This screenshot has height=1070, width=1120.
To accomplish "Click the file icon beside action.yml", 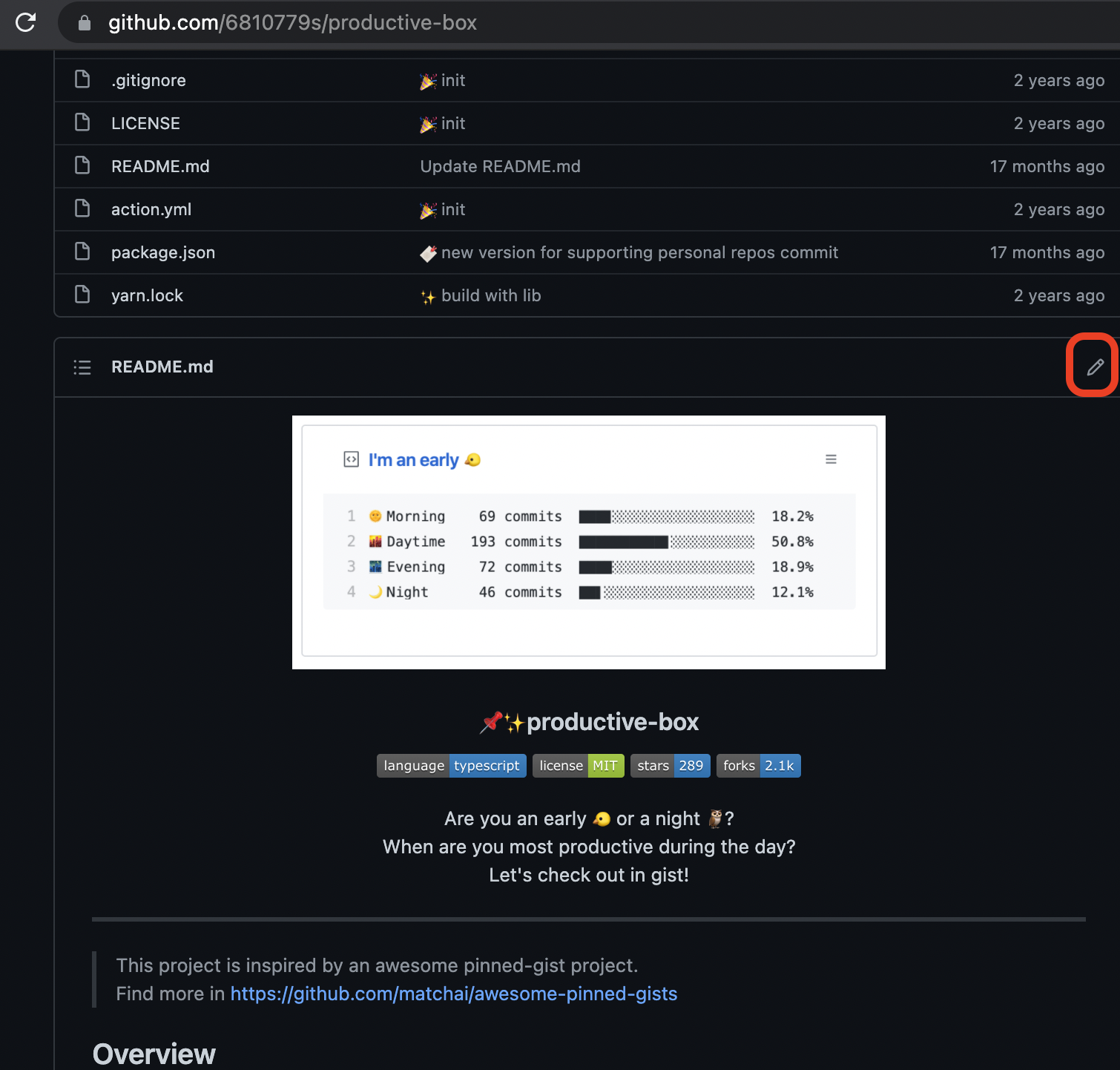I will [82, 209].
